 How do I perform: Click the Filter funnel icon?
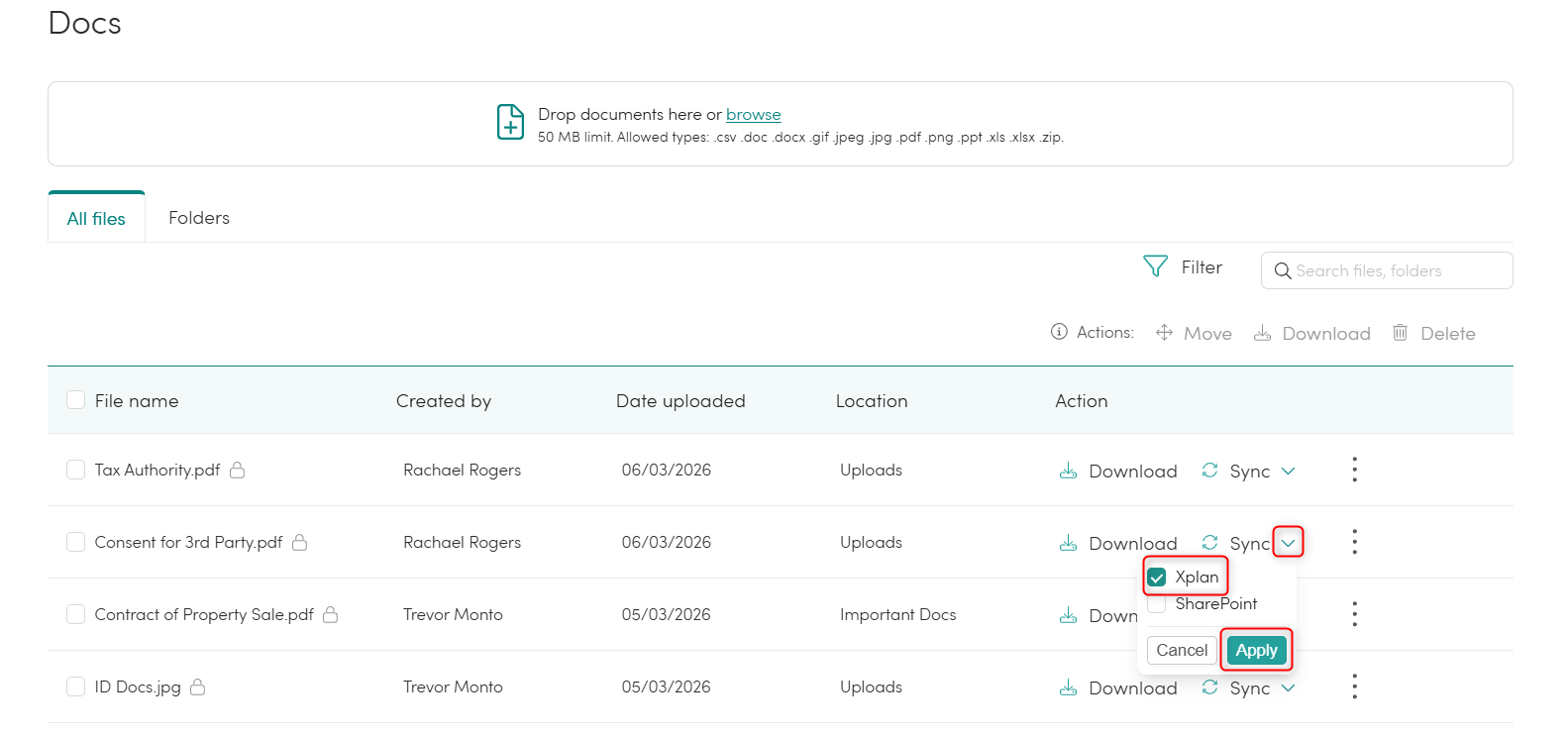point(1155,266)
